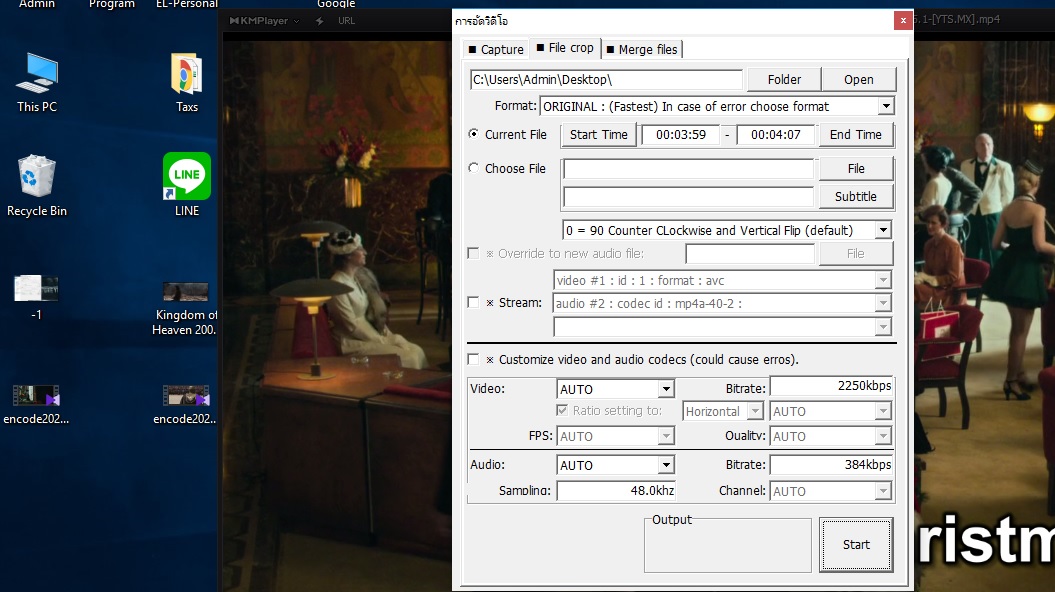Click the lightning bolt icon in KMPlayer
The width and height of the screenshot is (1055, 592).
[320, 21]
